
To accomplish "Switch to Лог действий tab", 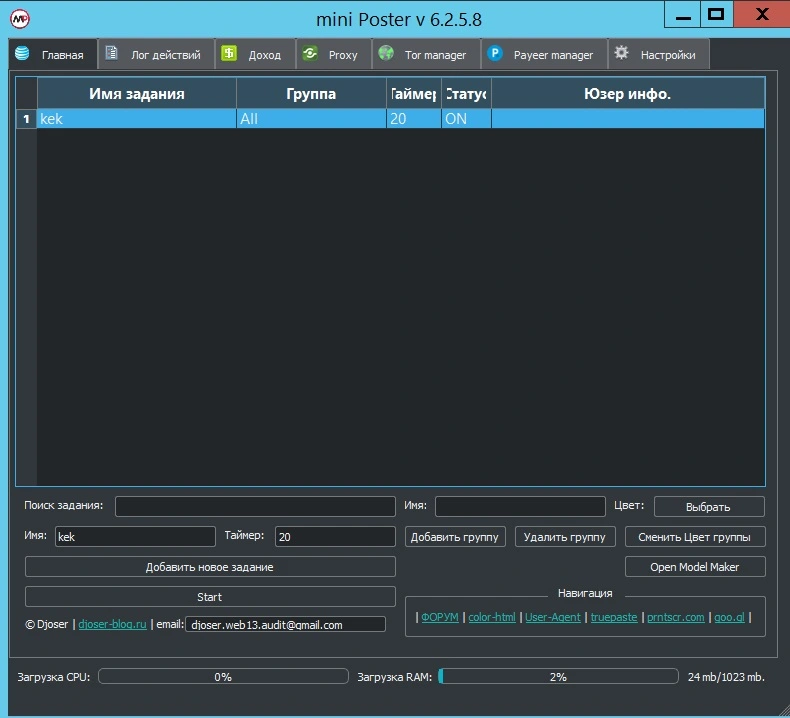I will (x=156, y=54).
